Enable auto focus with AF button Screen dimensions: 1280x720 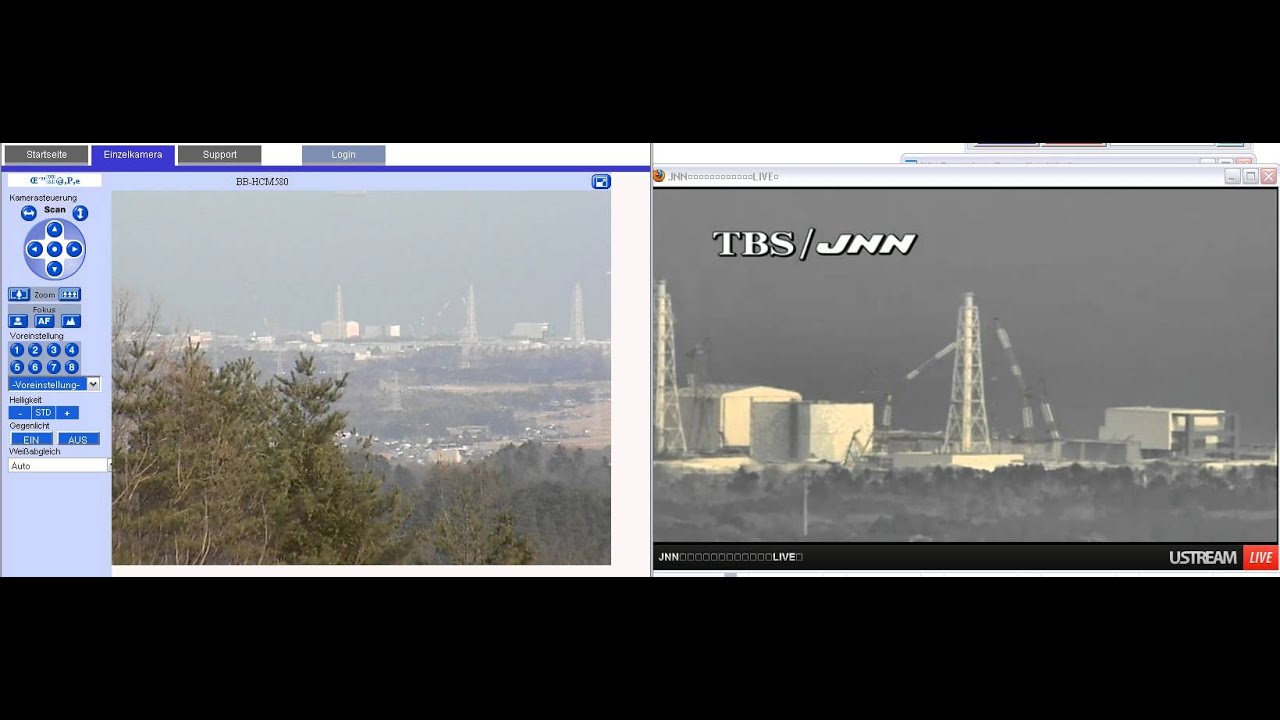pyautogui.click(x=44, y=321)
